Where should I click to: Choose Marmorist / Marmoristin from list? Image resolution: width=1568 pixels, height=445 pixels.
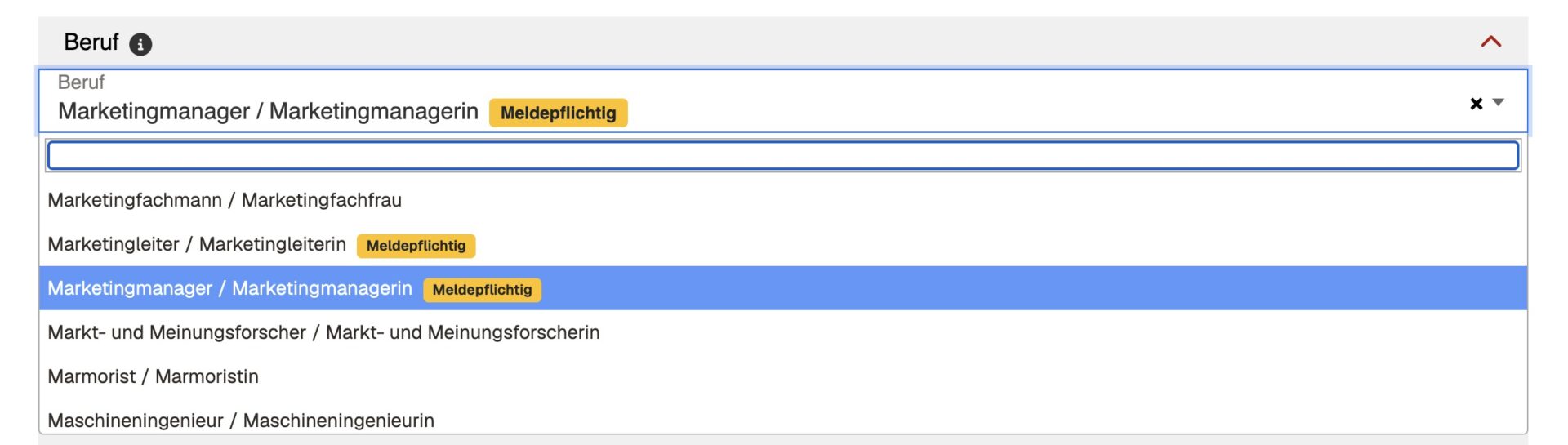click(153, 376)
